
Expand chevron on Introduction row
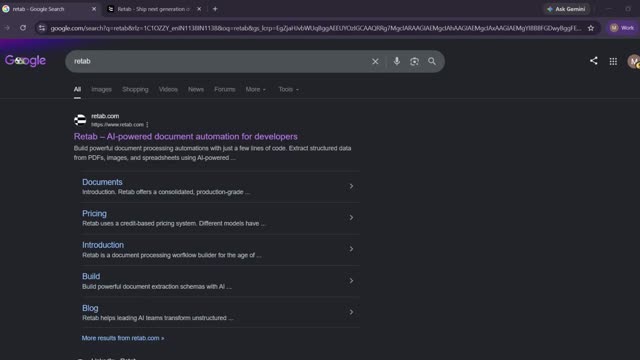point(351,249)
